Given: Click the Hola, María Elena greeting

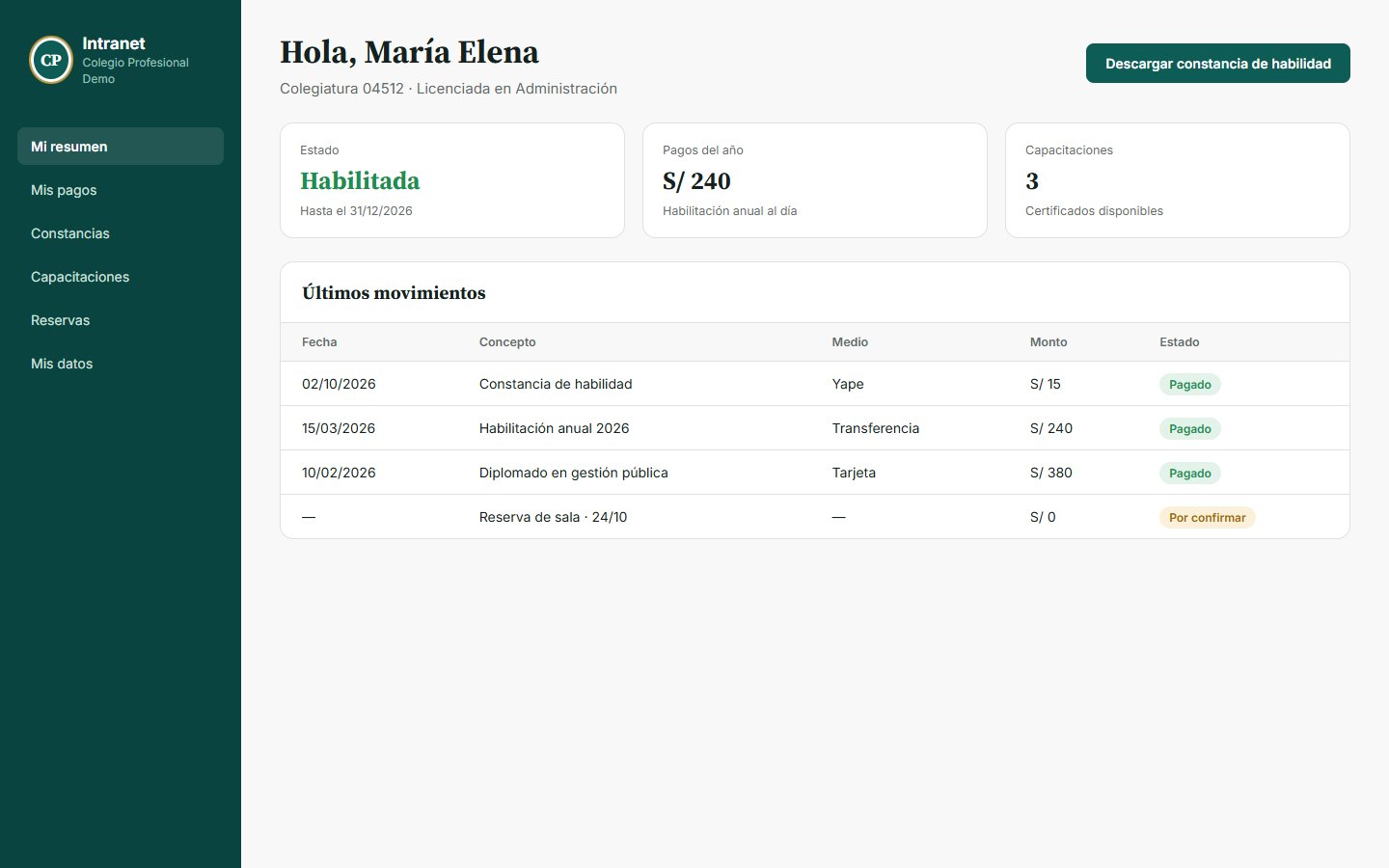Looking at the screenshot, I should pos(409,52).
